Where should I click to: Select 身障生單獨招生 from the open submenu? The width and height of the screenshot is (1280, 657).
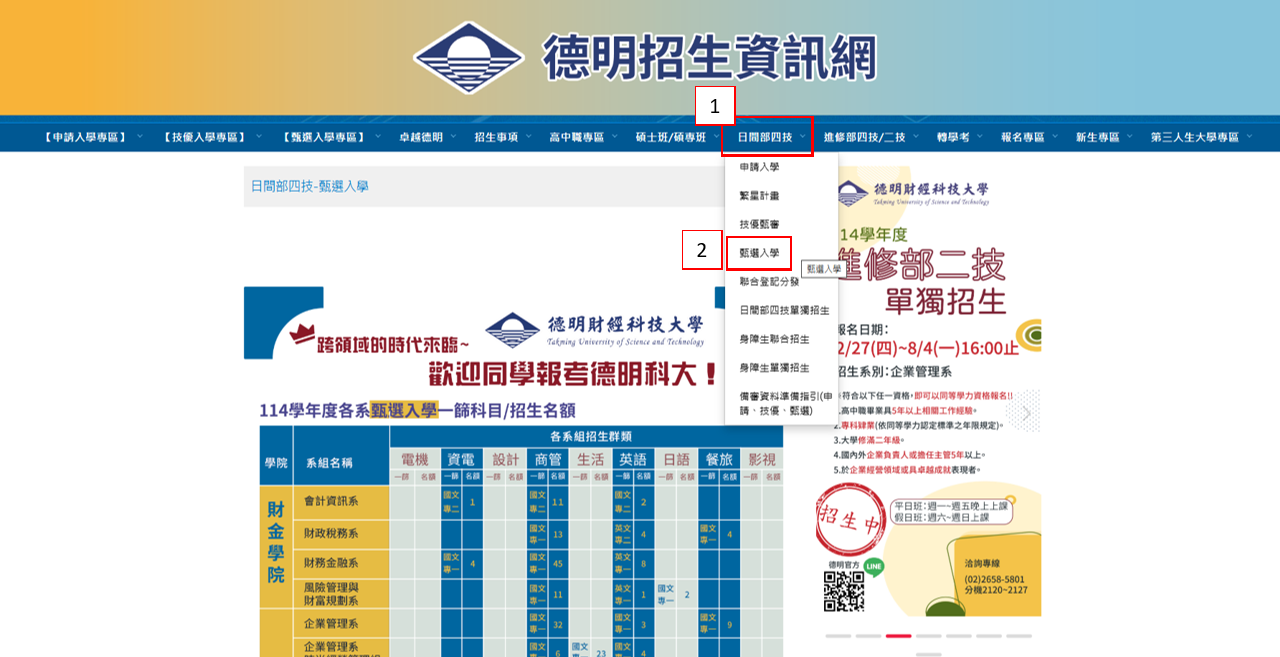pyautogui.click(x=775, y=368)
